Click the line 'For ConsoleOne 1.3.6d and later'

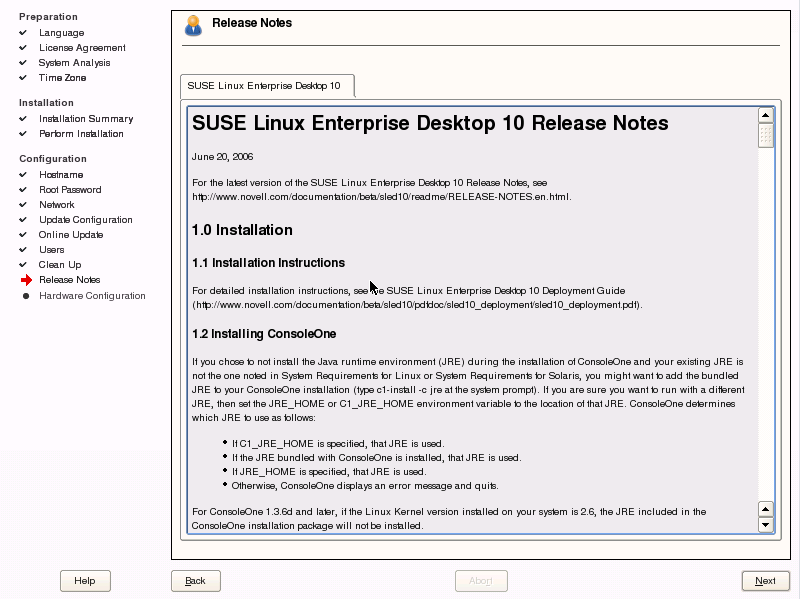pyautogui.click(x=449, y=512)
